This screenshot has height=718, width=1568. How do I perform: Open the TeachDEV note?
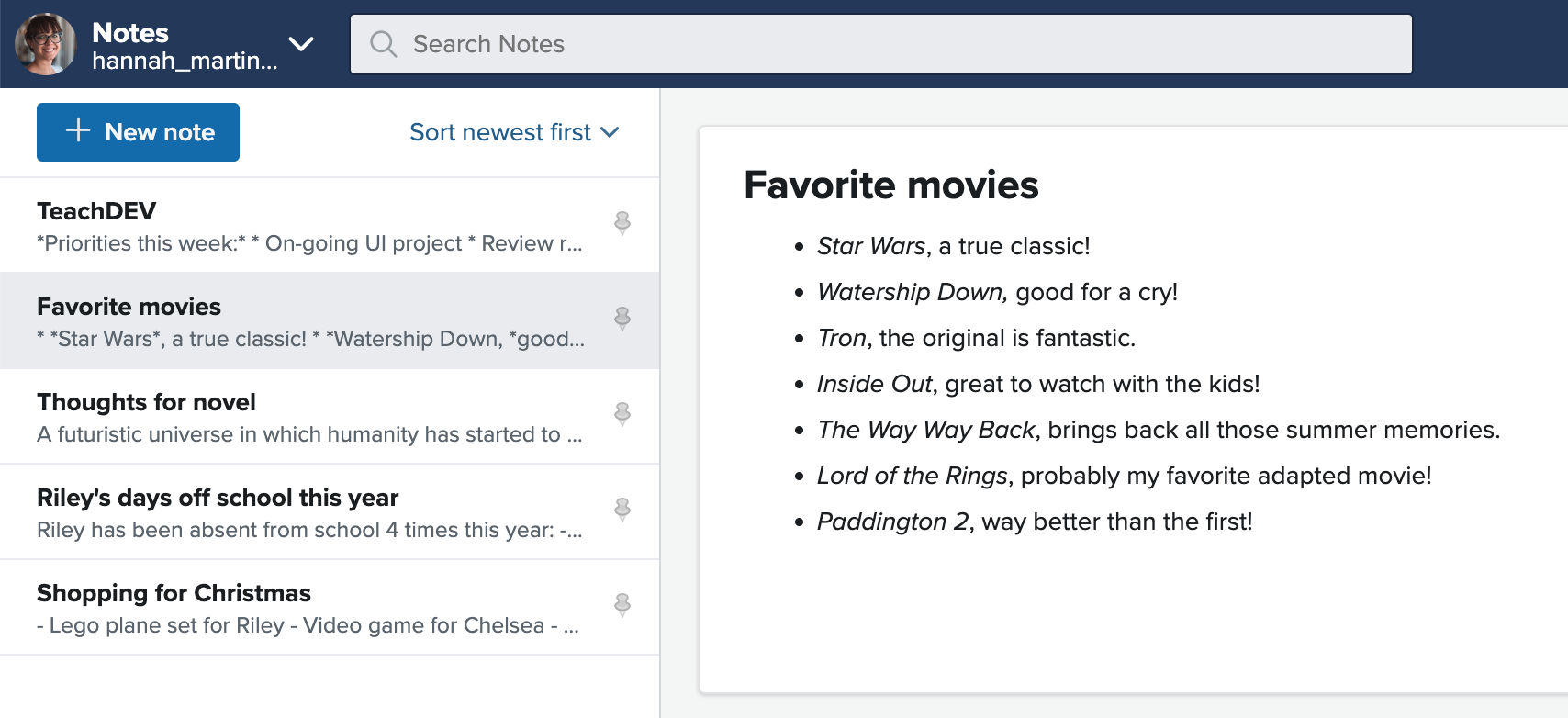pos(330,225)
